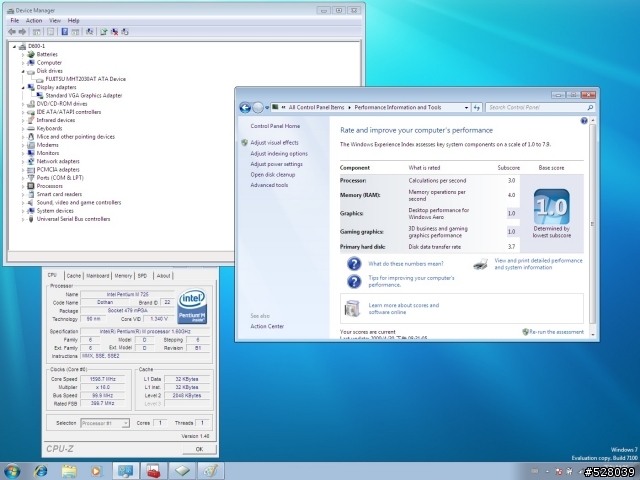This screenshot has width=640, height=480.
Task: Click Adjust indexing options link
Action: 279,154
